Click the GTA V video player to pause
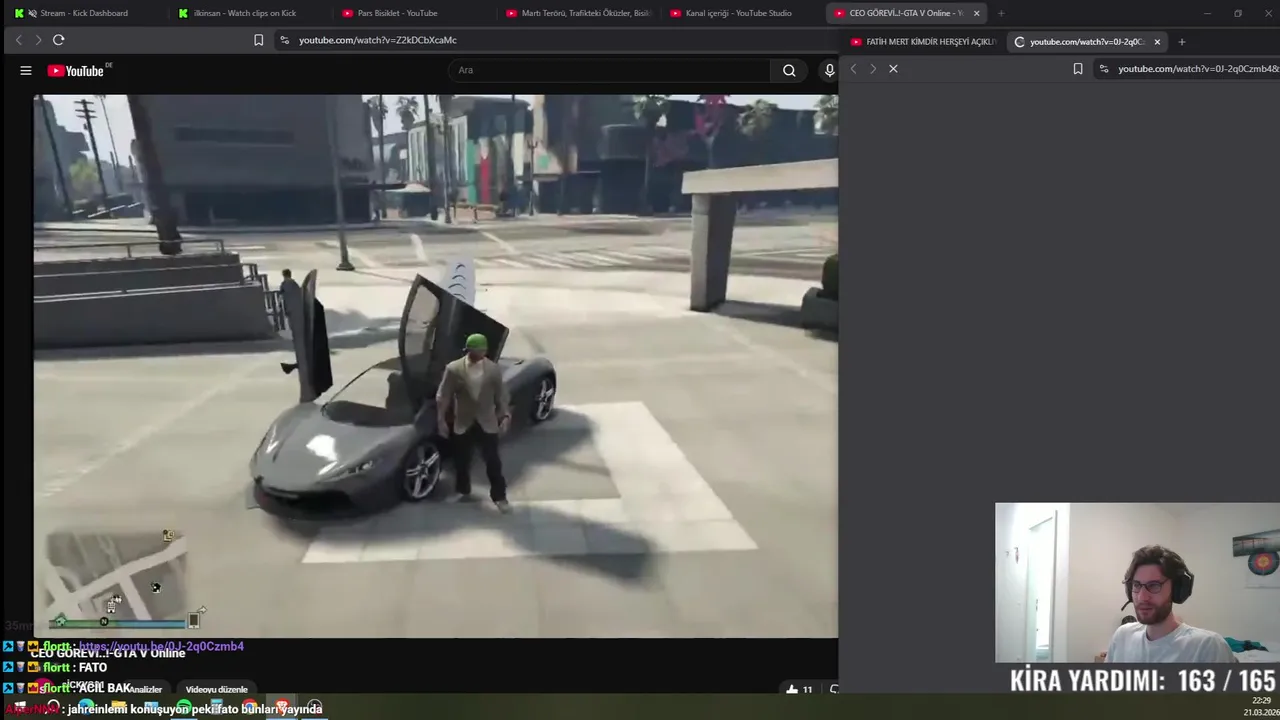Screen dimensions: 1280x720 coord(436,366)
